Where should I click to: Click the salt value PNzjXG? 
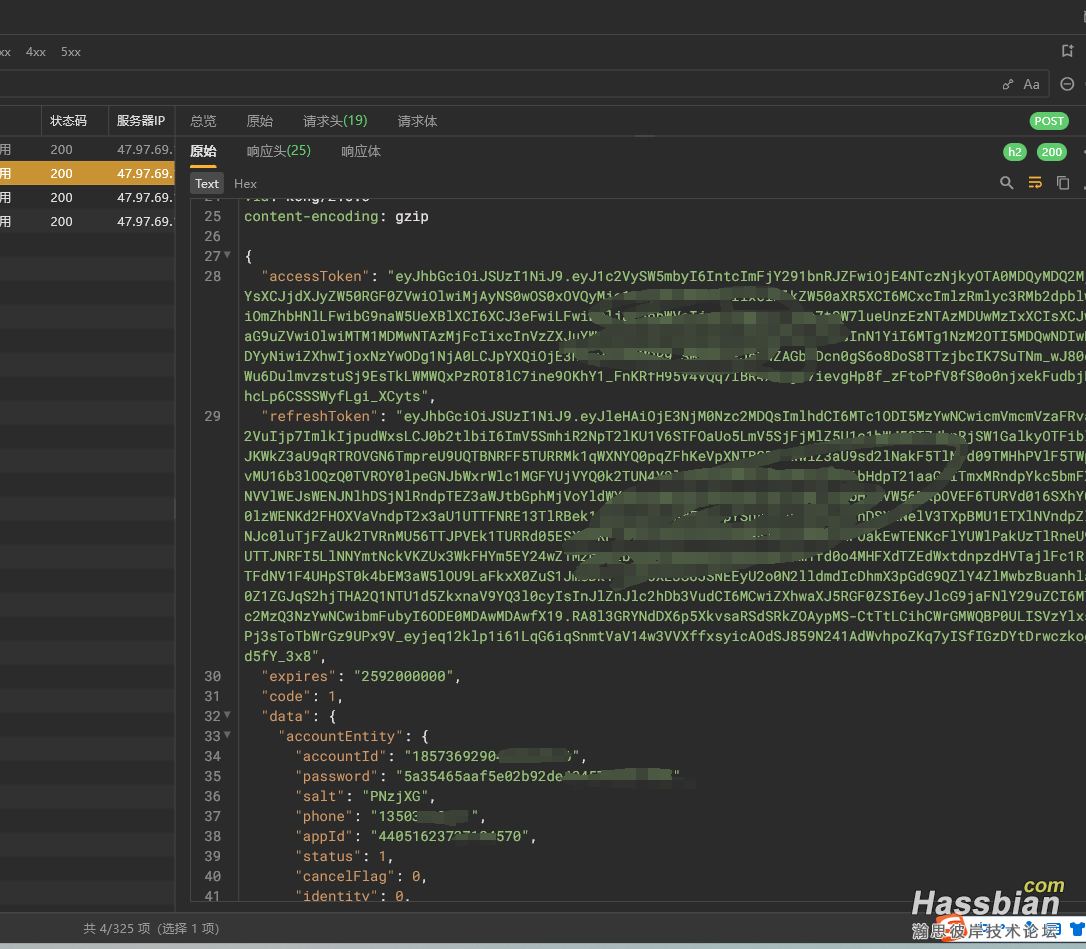[395, 797]
